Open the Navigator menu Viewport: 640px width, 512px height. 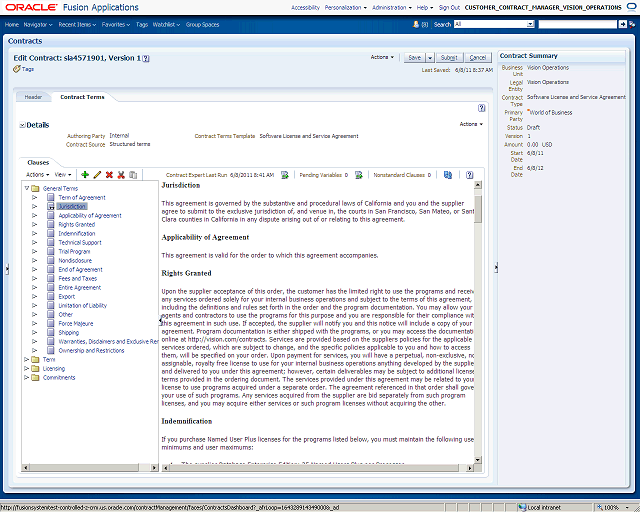(38, 24)
